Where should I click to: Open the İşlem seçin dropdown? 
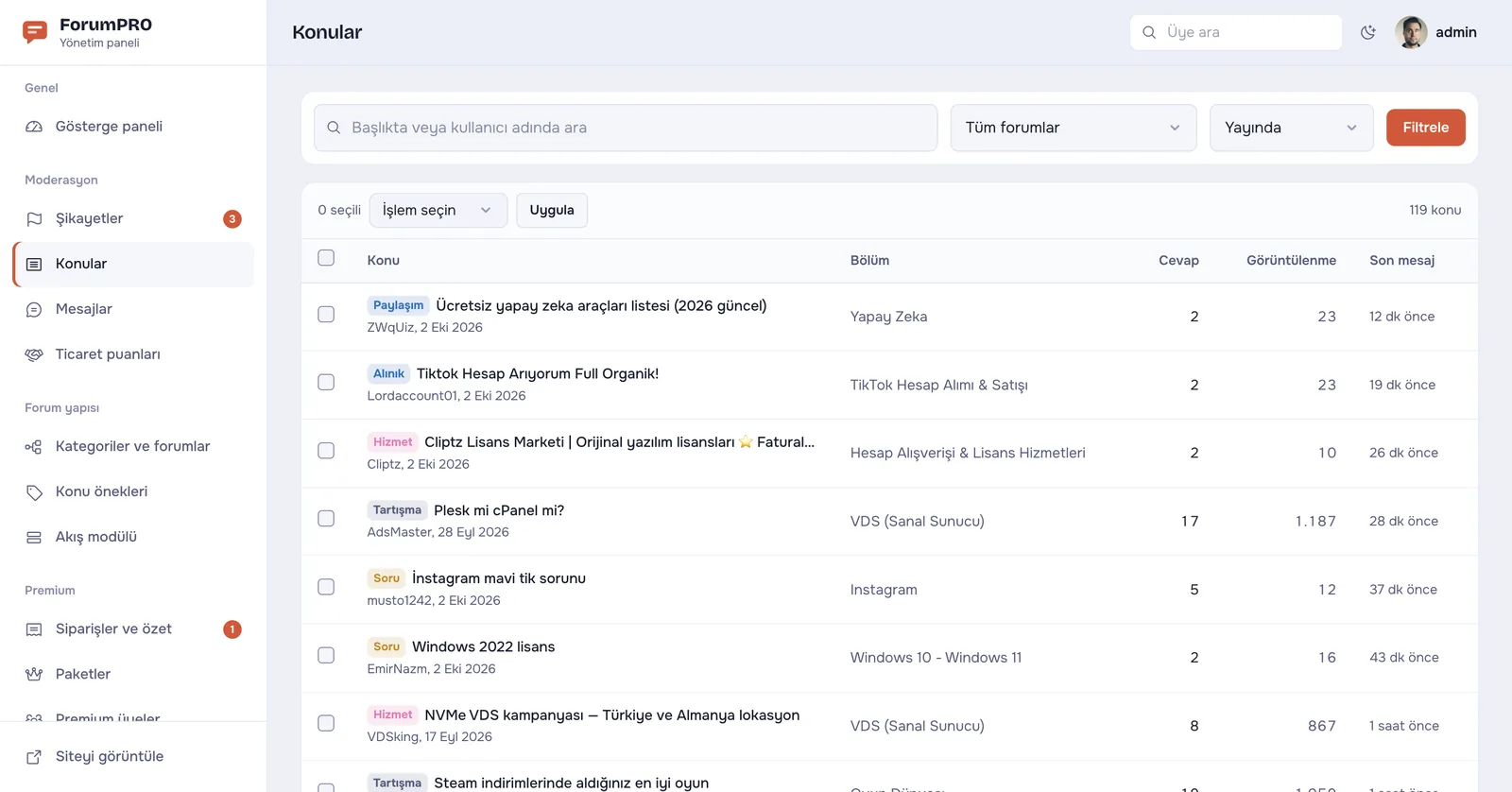pos(438,211)
